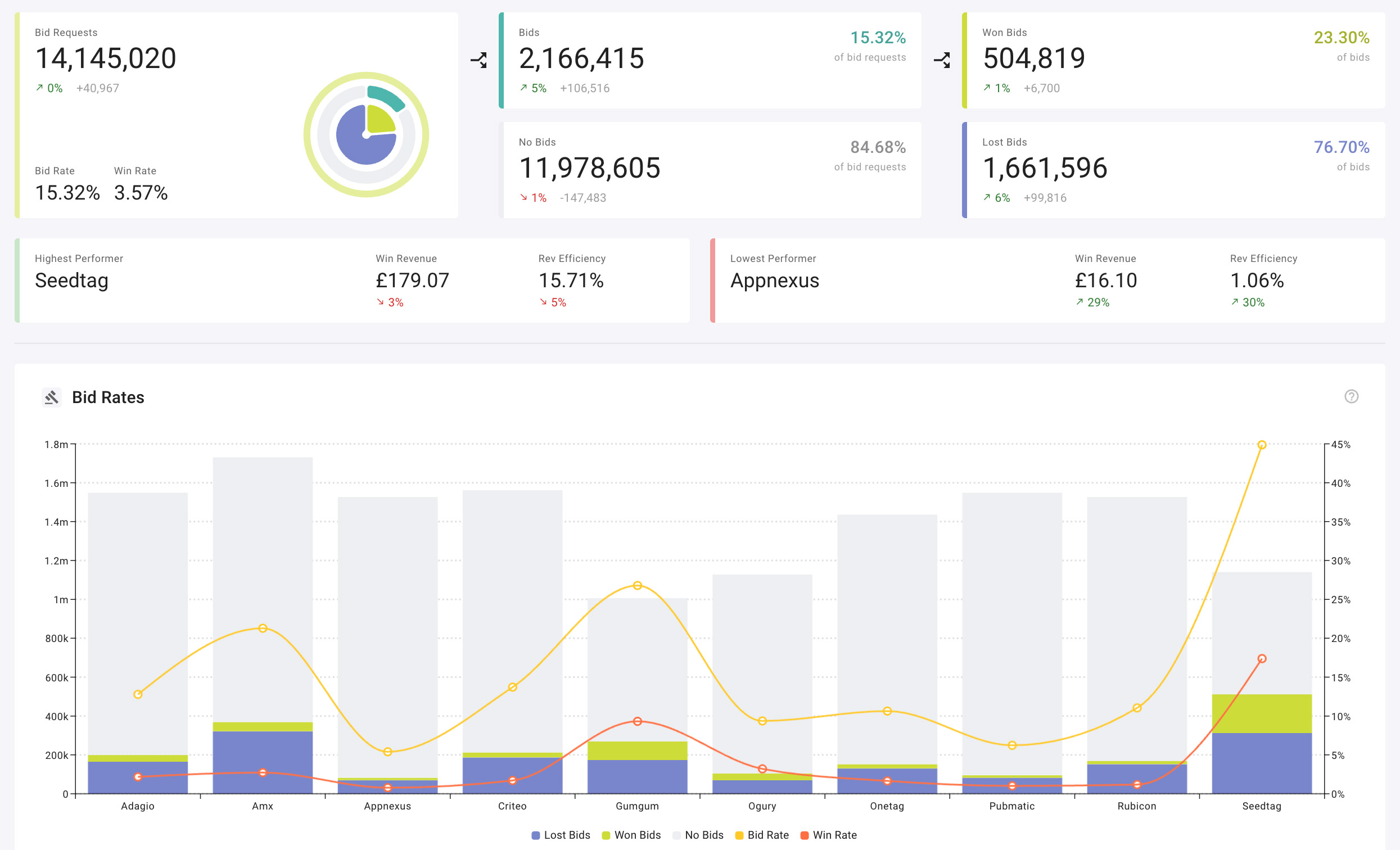The image size is (1400, 850).
Task: Click the gavel icon beside Bid Rates
Action: pyautogui.click(x=52, y=397)
